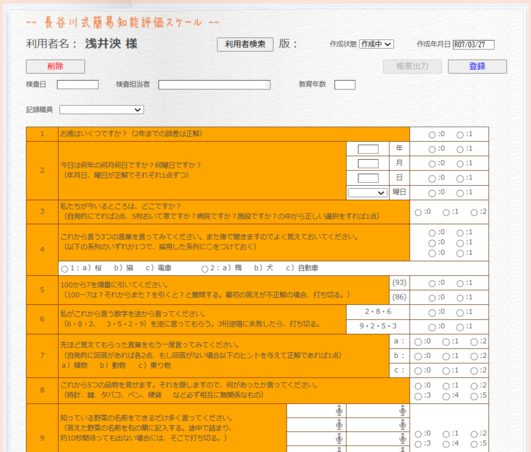The height and width of the screenshot is (452, 531).
Task: Select score 1 in question 4 first row
Action: 460,233
